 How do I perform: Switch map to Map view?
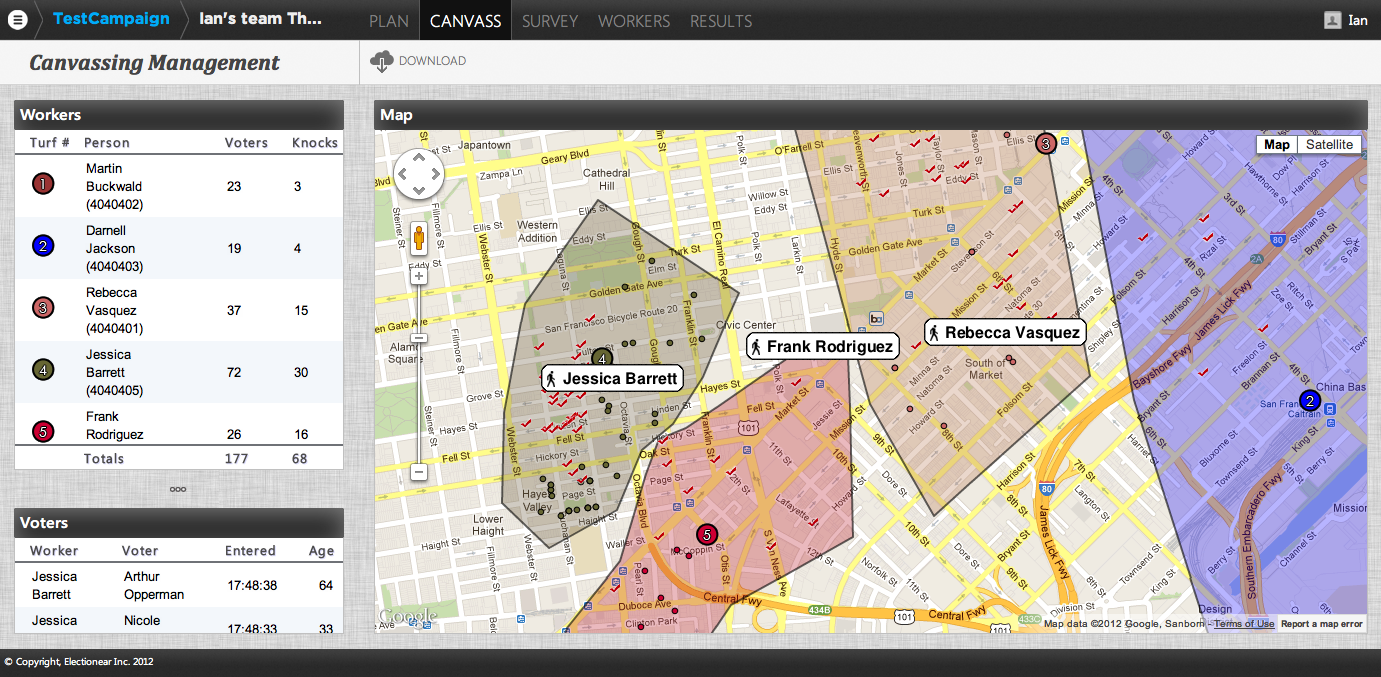pos(1277,145)
